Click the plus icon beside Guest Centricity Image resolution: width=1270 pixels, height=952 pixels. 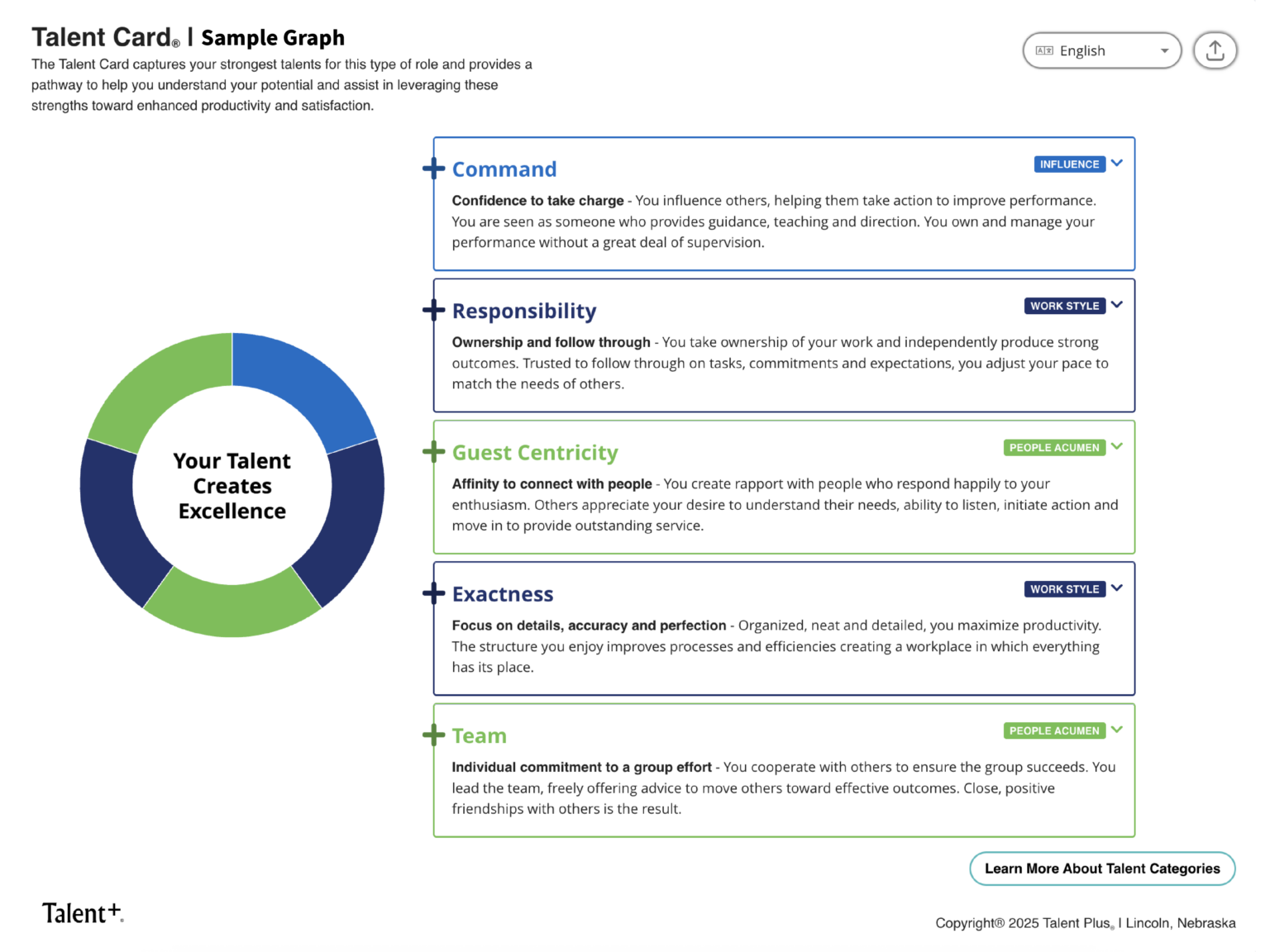(433, 451)
